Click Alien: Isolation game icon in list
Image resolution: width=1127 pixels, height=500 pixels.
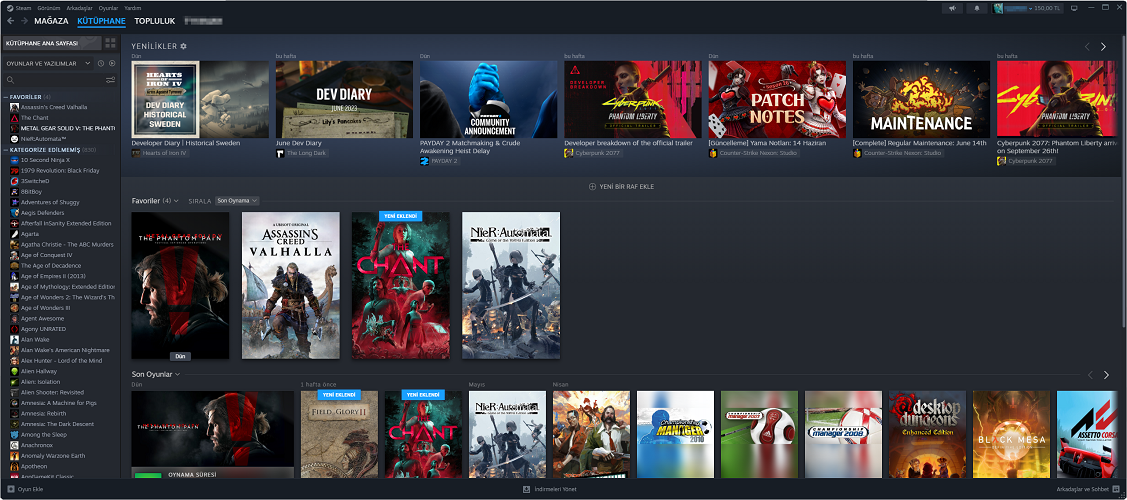click(x=14, y=381)
